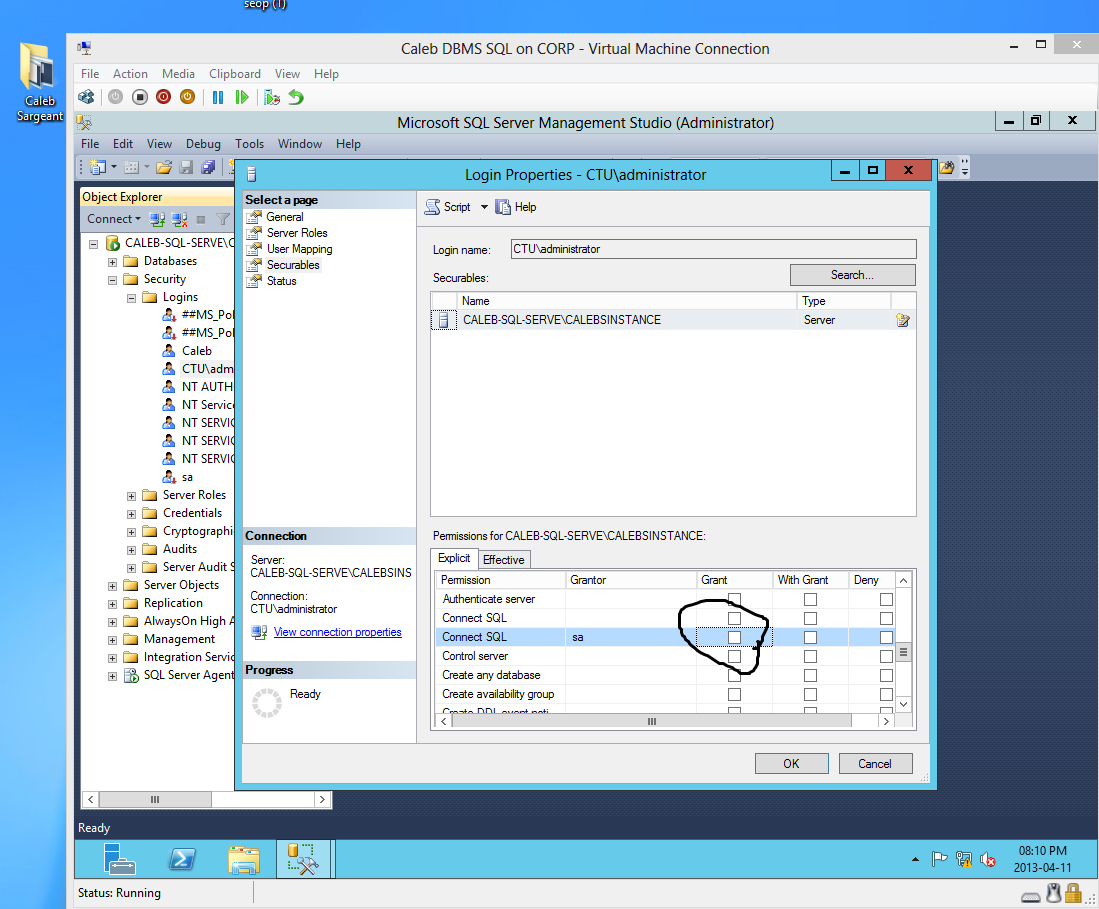The width and height of the screenshot is (1099, 909).
Task: Click the SSMS New Query toolbar icon
Action: coord(99,167)
